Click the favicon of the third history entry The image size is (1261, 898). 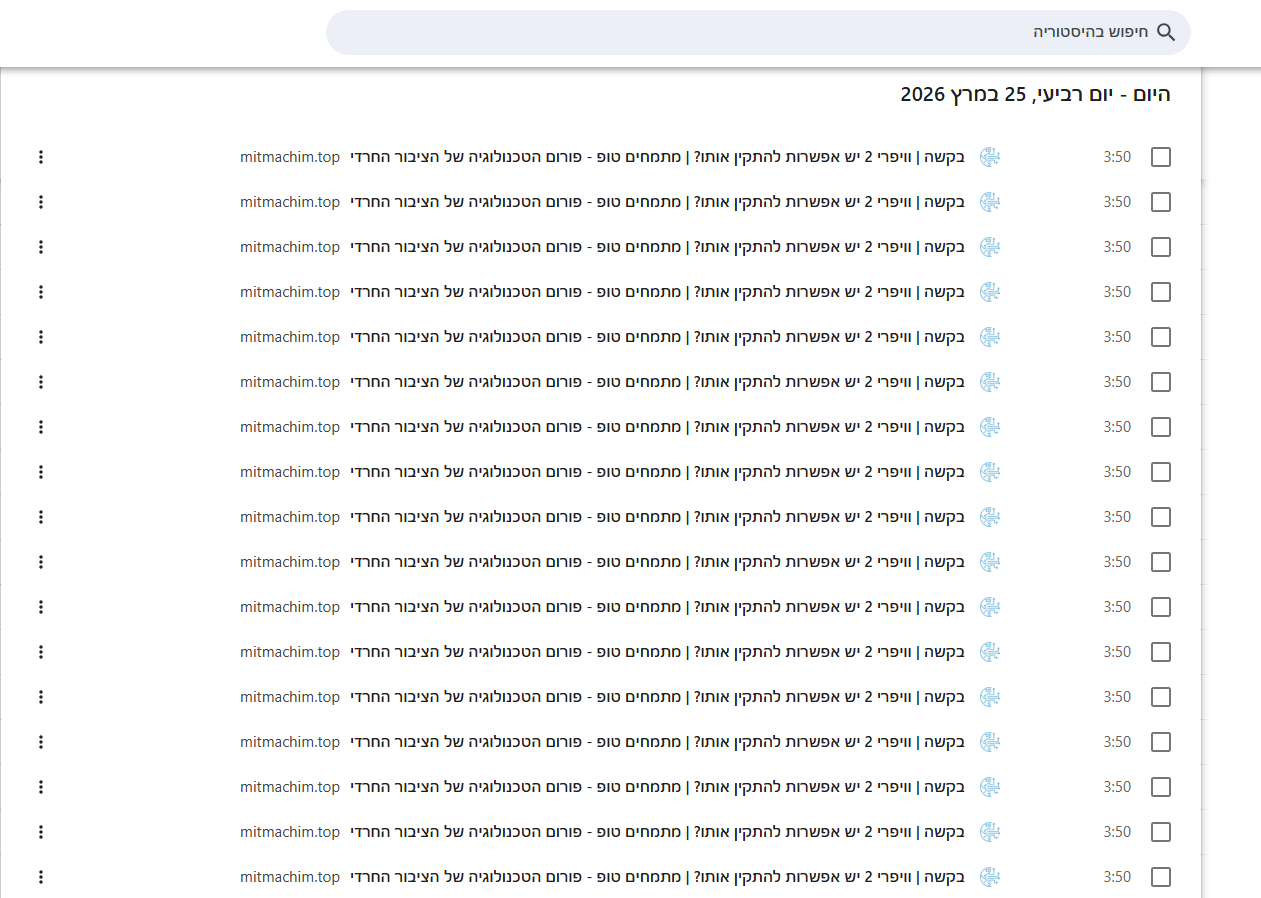click(x=990, y=247)
